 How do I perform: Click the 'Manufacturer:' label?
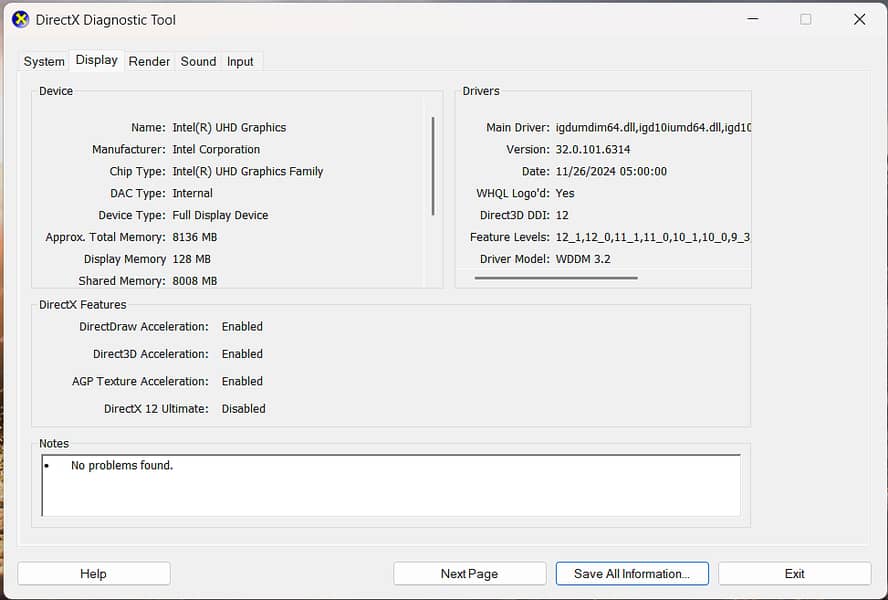click(x=129, y=150)
